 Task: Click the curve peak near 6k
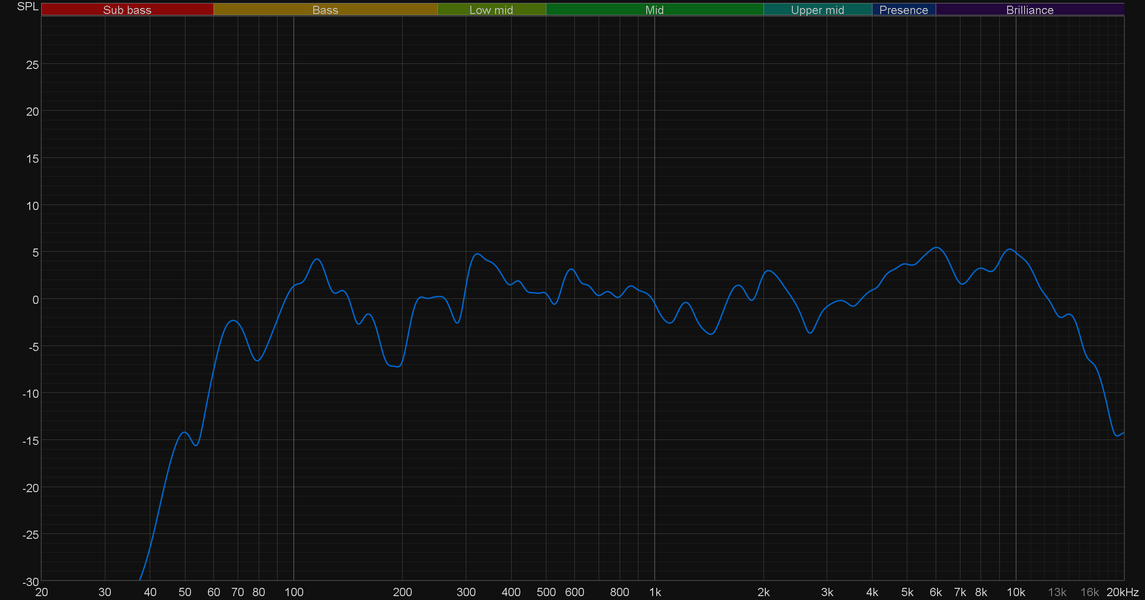pyautogui.click(x=938, y=247)
